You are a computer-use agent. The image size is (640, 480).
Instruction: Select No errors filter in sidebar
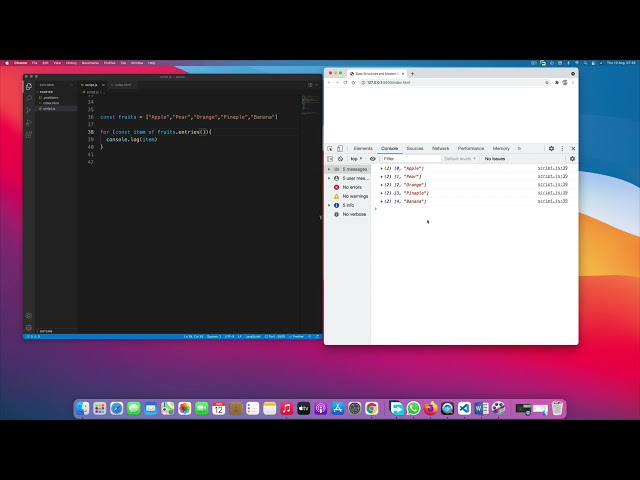[348, 187]
